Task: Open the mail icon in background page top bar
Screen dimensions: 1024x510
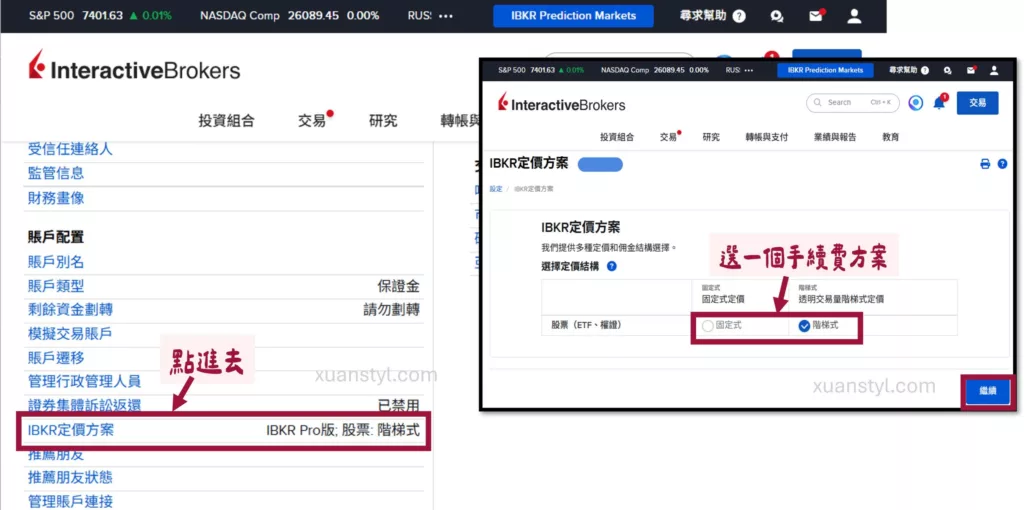Action: [816, 16]
